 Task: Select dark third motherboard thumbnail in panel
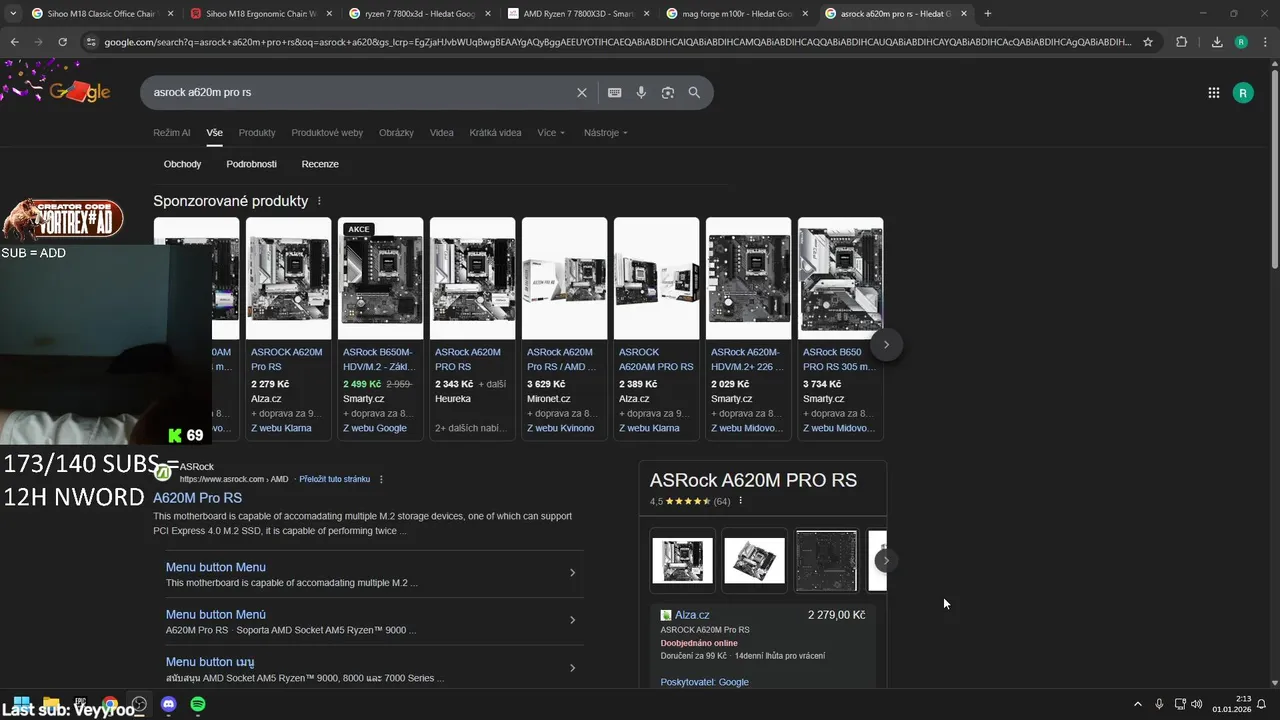(827, 561)
